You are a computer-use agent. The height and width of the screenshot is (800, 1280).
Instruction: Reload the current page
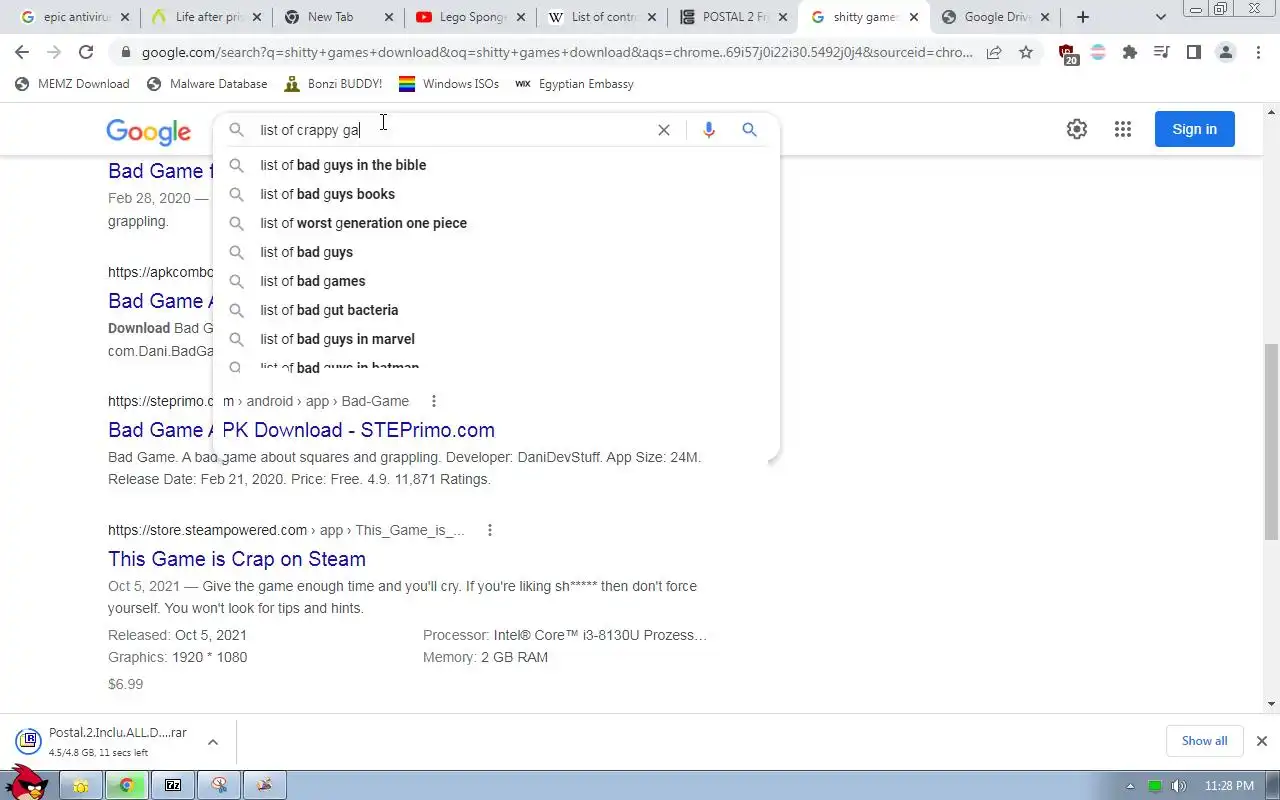(86, 53)
